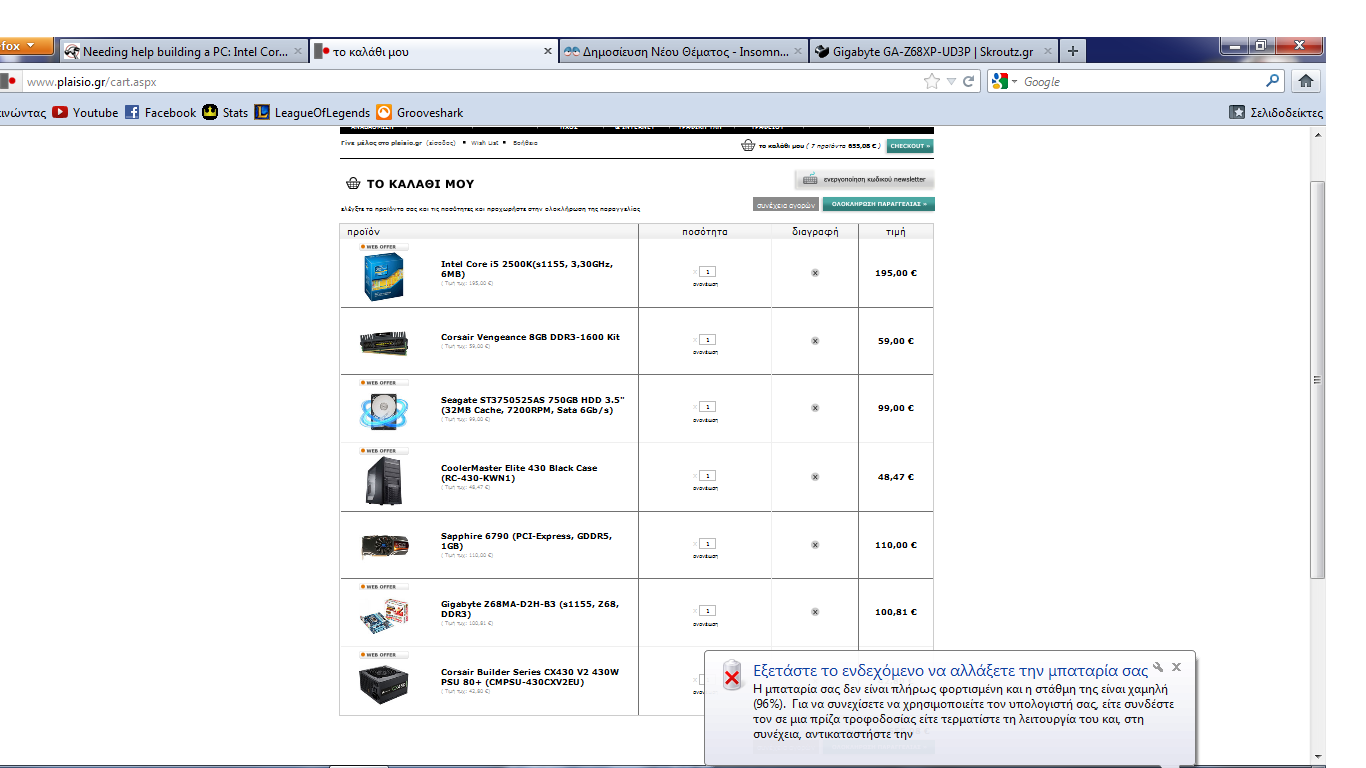Click the magnifier search icon
The height and width of the screenshot is (768, 1366).
pos(1273,82)
